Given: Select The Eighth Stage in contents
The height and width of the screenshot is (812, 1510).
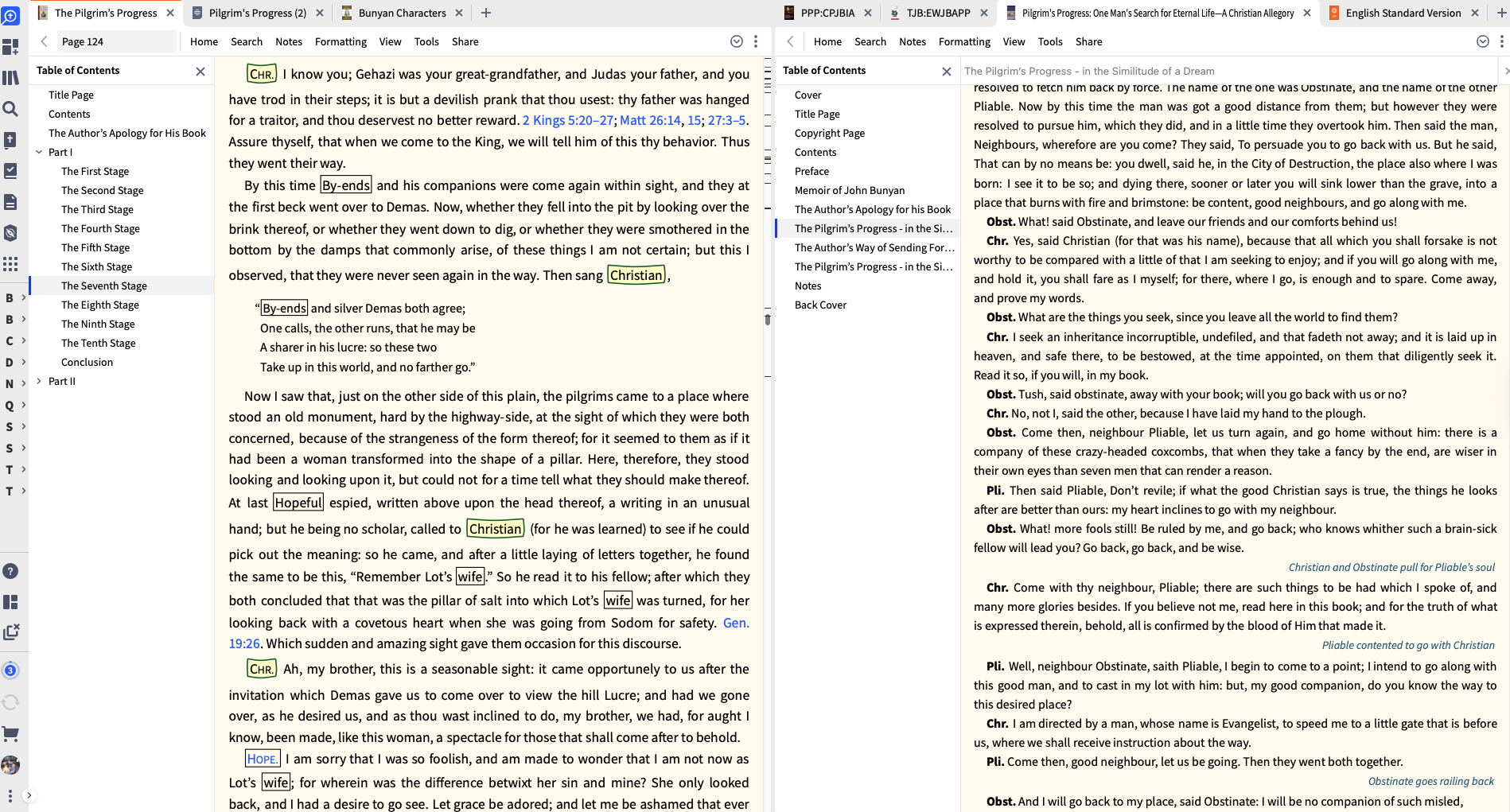Looking at the screenshot, I should [100, 305].
